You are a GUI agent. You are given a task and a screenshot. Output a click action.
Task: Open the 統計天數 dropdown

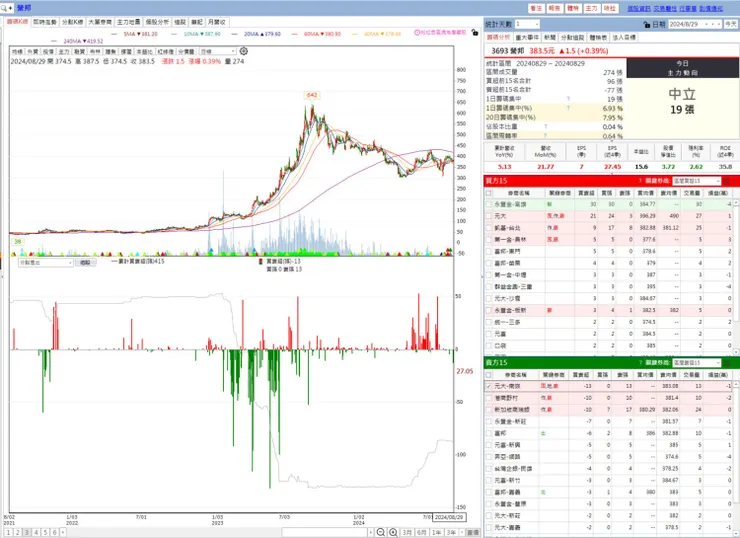coord(527,24)
